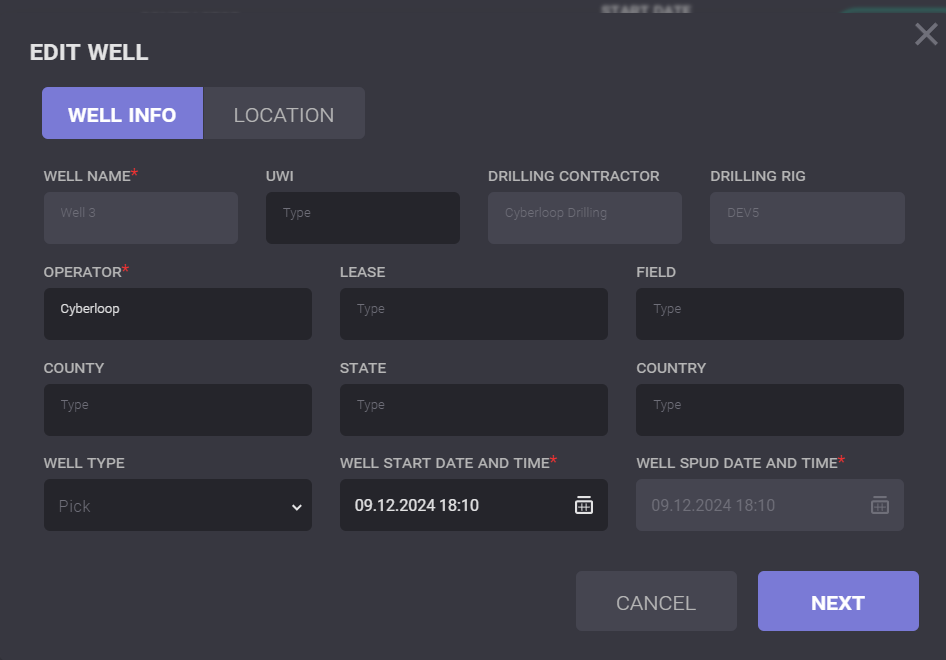Open calendar picker for Well Spud Date

pyautogui.click(x=880, y=506)
